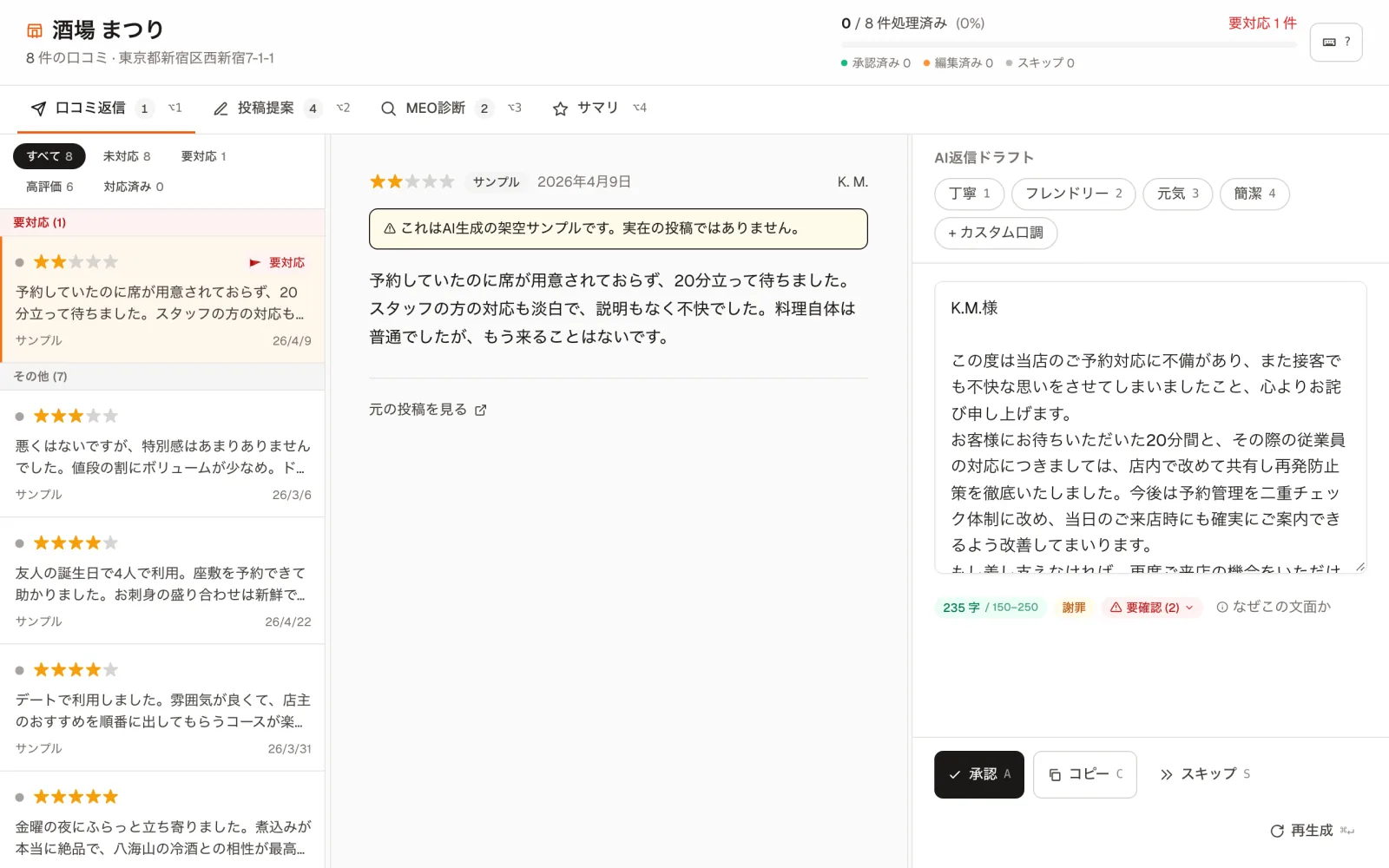
Task: Choose the 元気 tone chip
Action: coord(1178,194)
